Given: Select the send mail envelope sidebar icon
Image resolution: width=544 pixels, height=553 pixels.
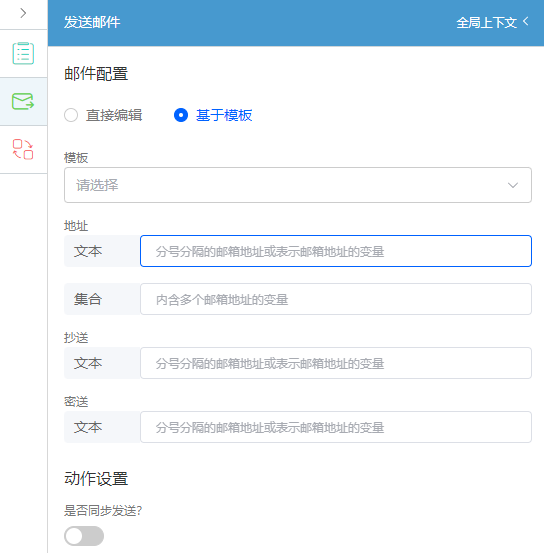Looking at the screenshot, I should [x=23, y=101].
